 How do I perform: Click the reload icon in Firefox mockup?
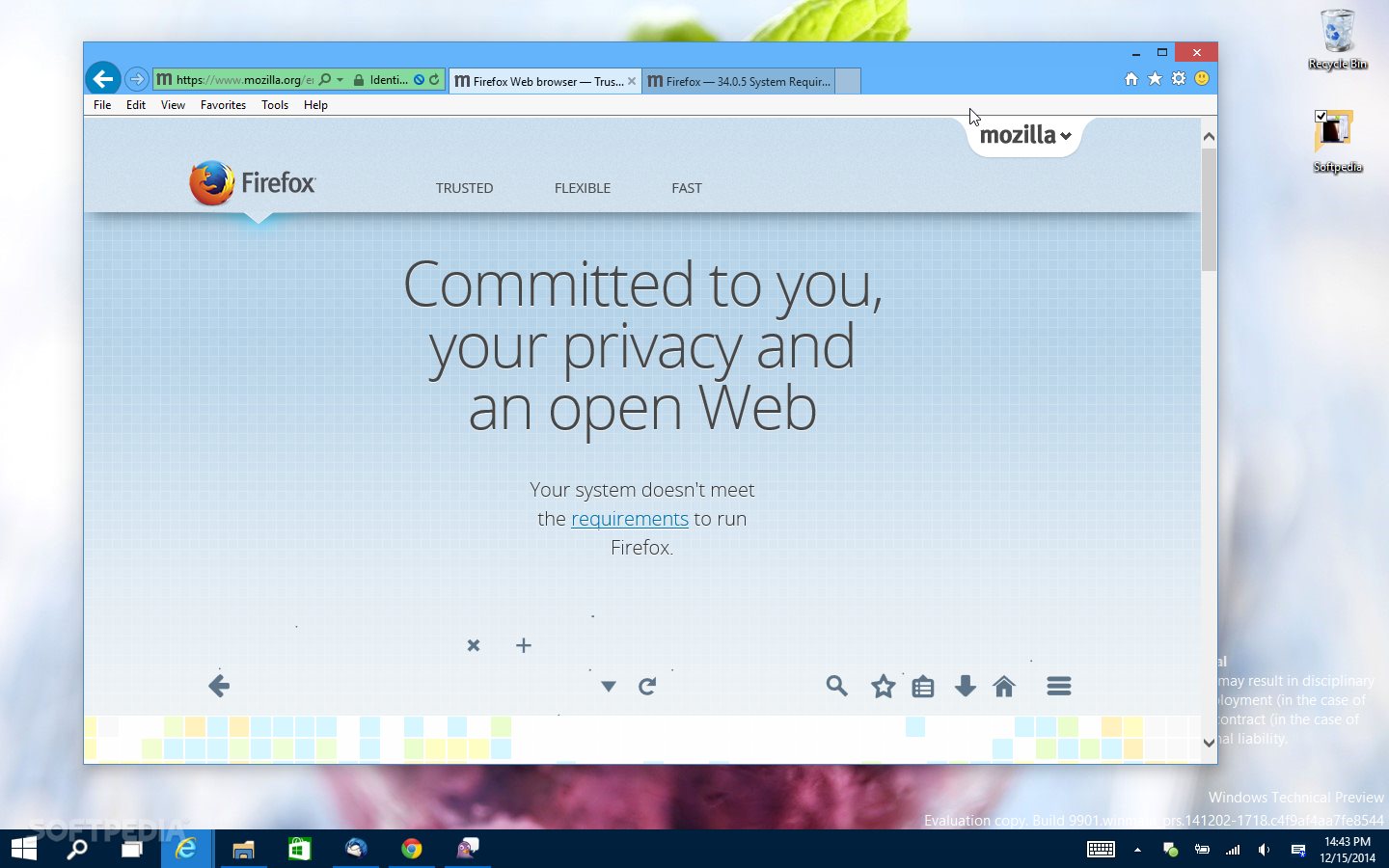tap(647, 686)
